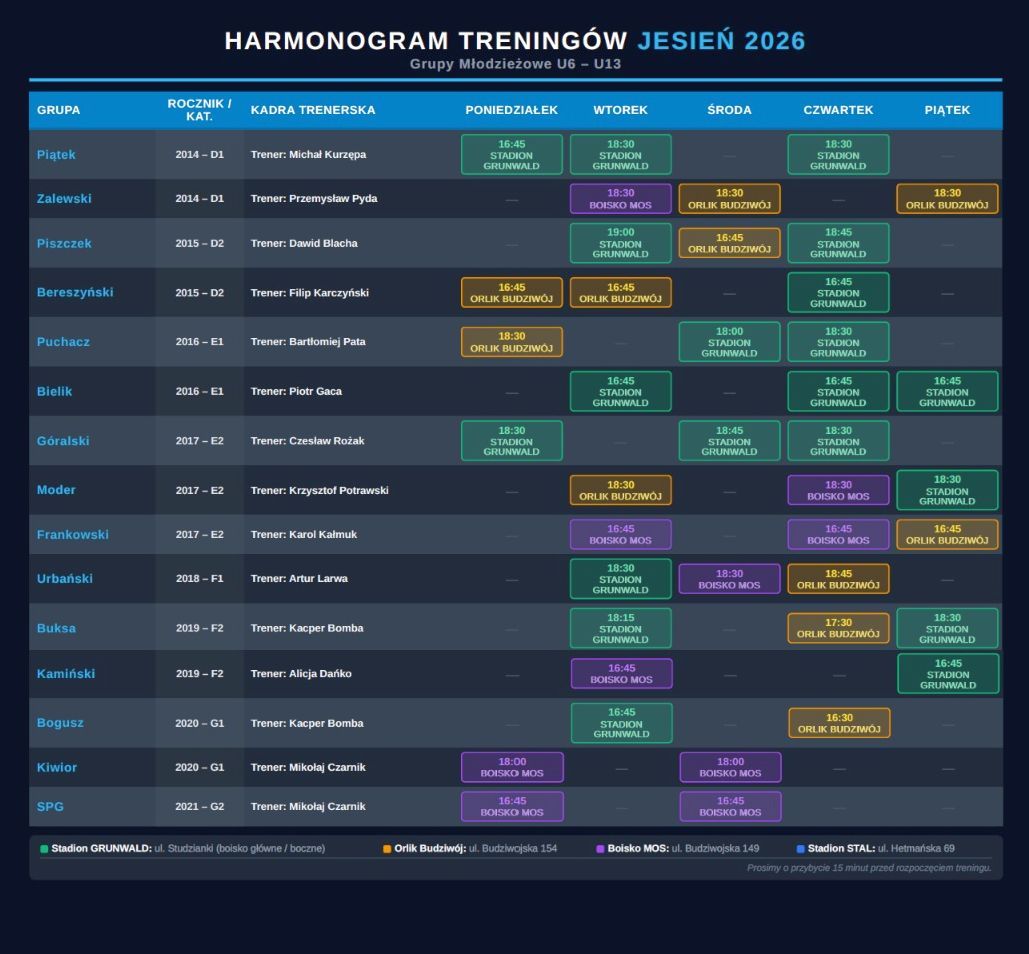The width and height of the screenshot is (1029, 954).
Task: Open the Góralski group name
Action: pos(63,441)
